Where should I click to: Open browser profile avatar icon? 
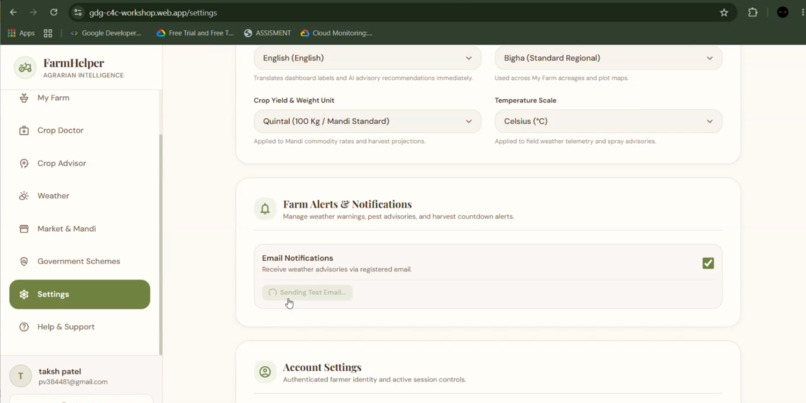pos(782,12)
